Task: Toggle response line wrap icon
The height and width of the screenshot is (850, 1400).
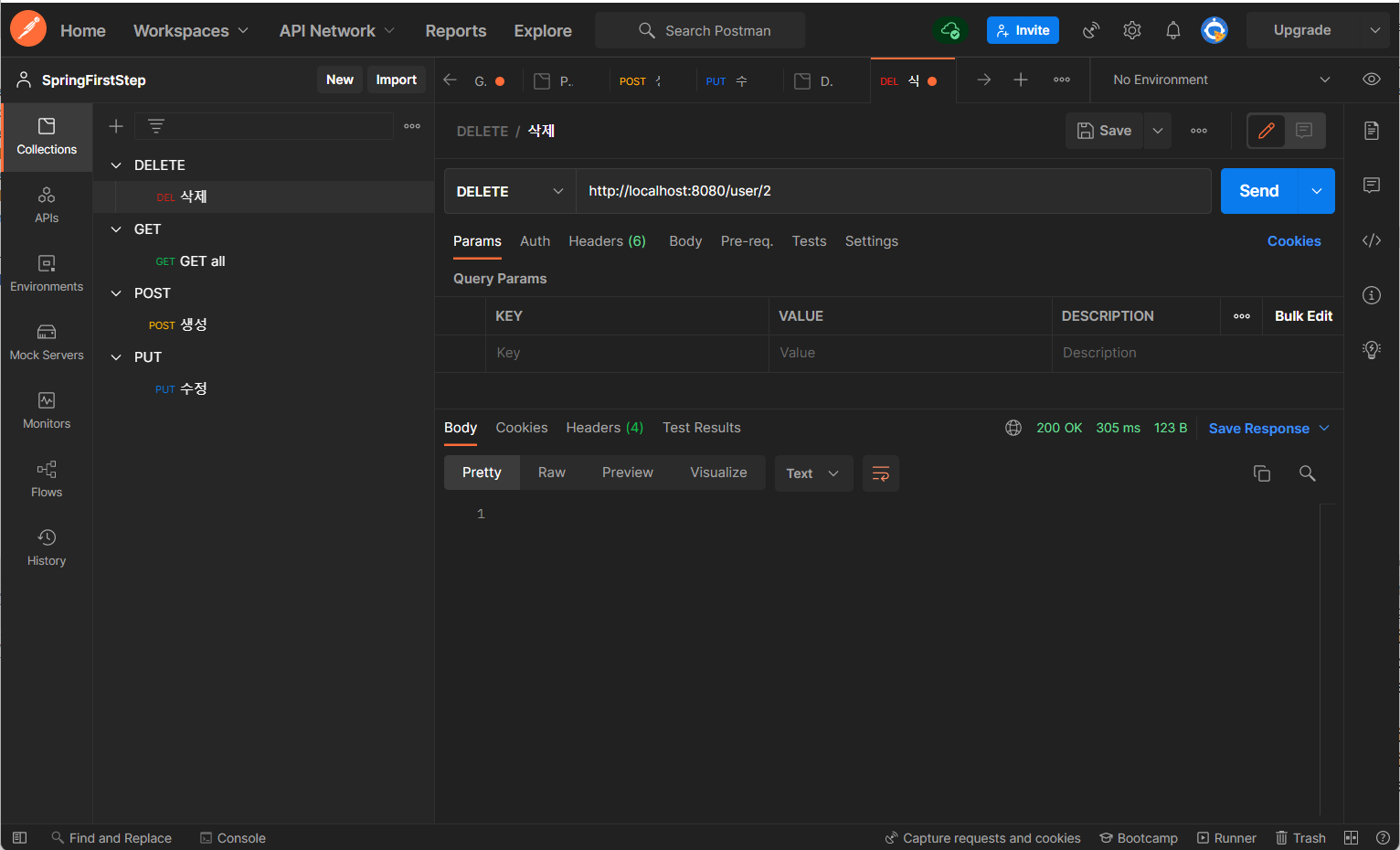Action: click(881, 473)
